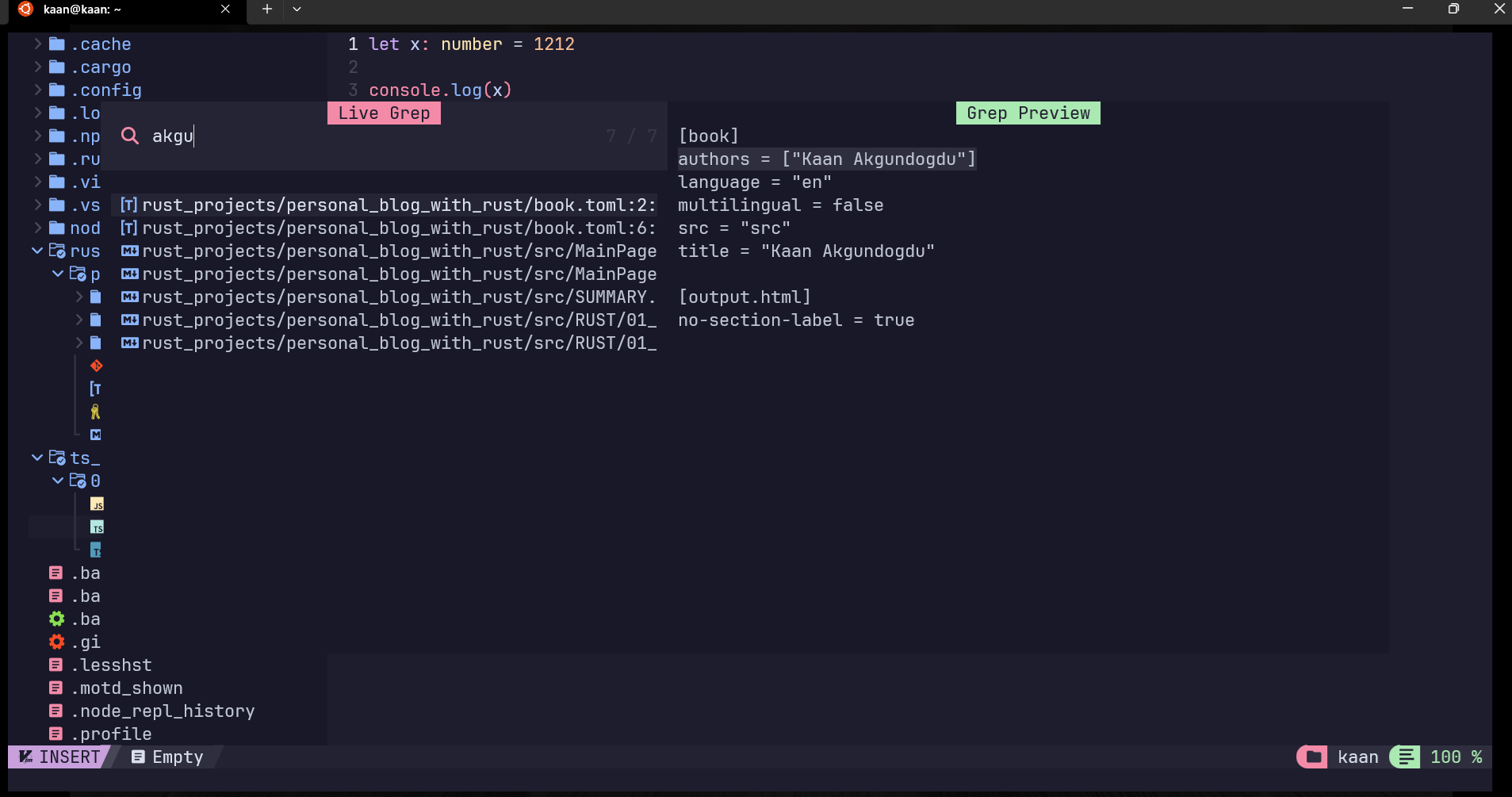Open the terminal profile dropdown arrow
This screenshot has height=797, width=1512.
[x=297, y=9]
